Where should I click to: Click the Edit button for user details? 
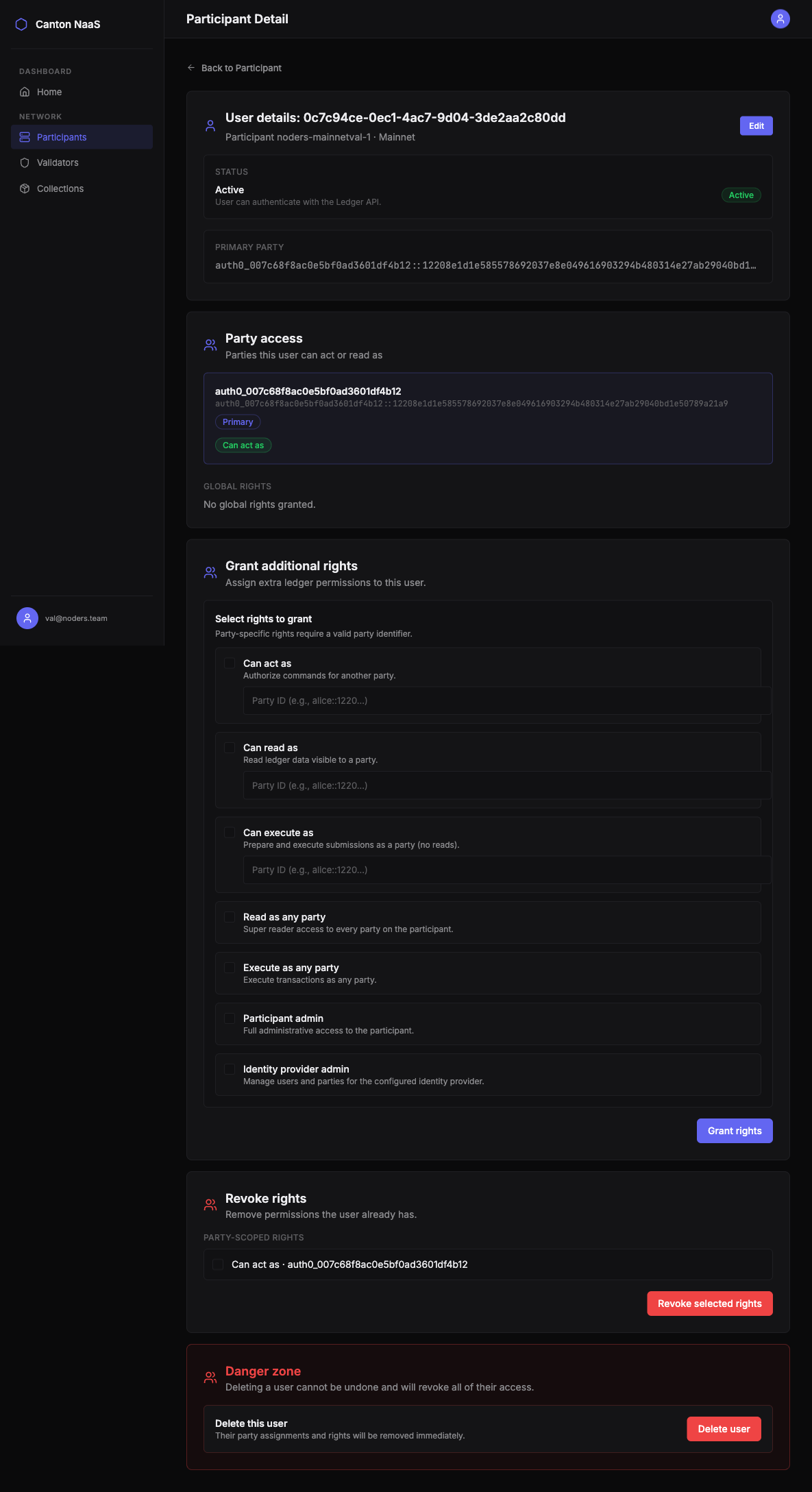click(x=756, y=126)
